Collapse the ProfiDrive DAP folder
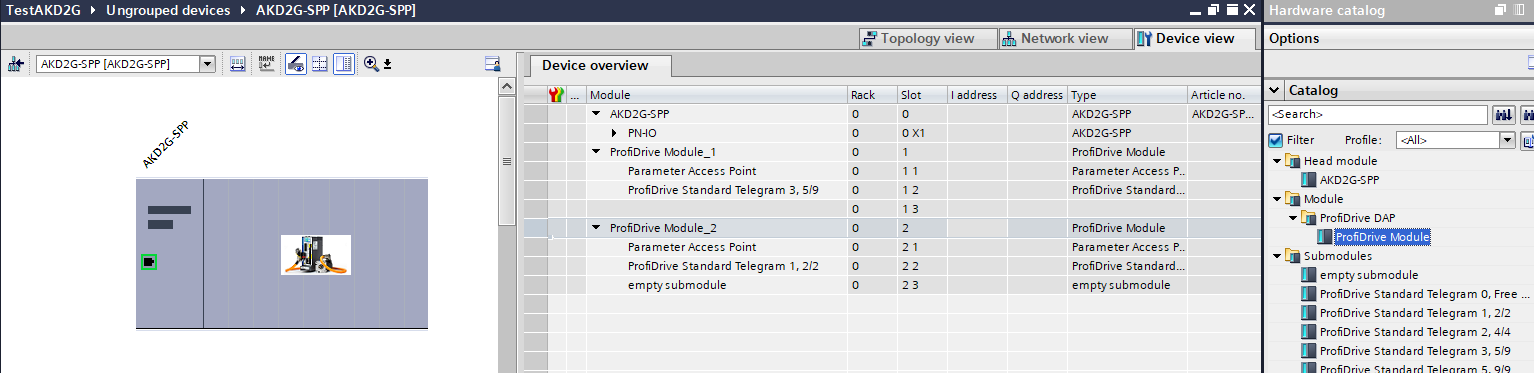Image resolution: width=1534 pixels, height=373 pixels. tap(1293, 218)
